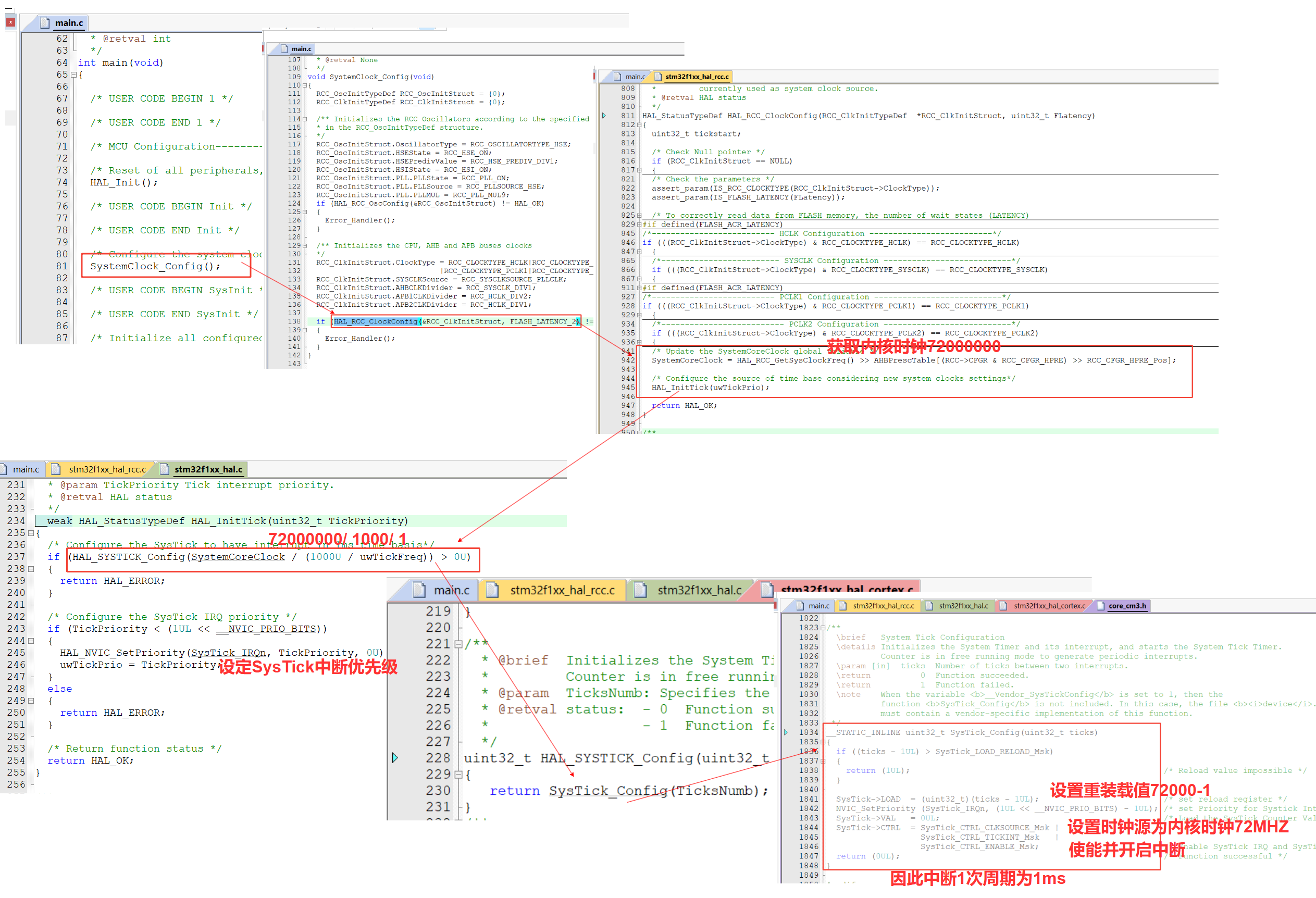1316x898 pixels.
Task: Click SysTick->LOAD assignment on line 1841
Action: click(x=937, y=799)
